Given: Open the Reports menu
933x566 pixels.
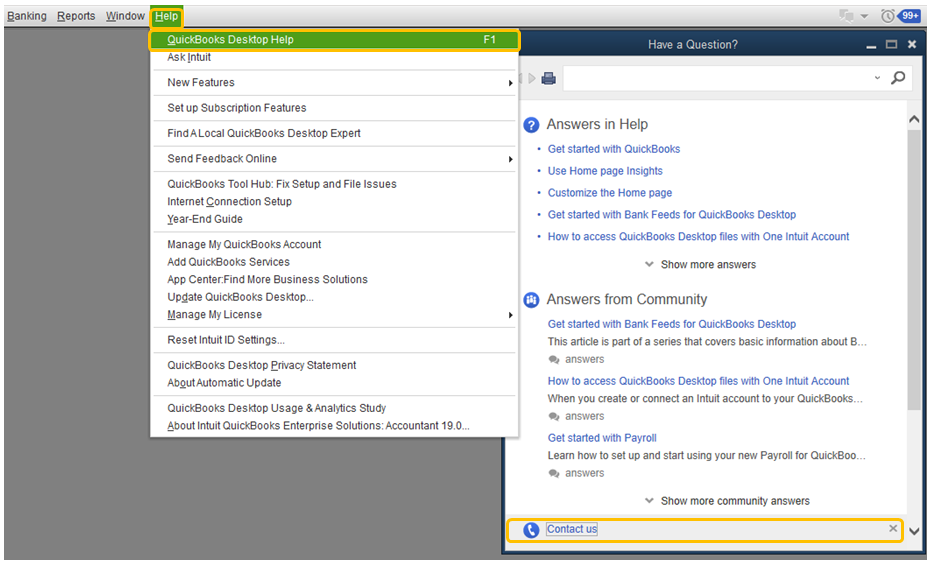Looking at the screenshot, I should point(76,16).
